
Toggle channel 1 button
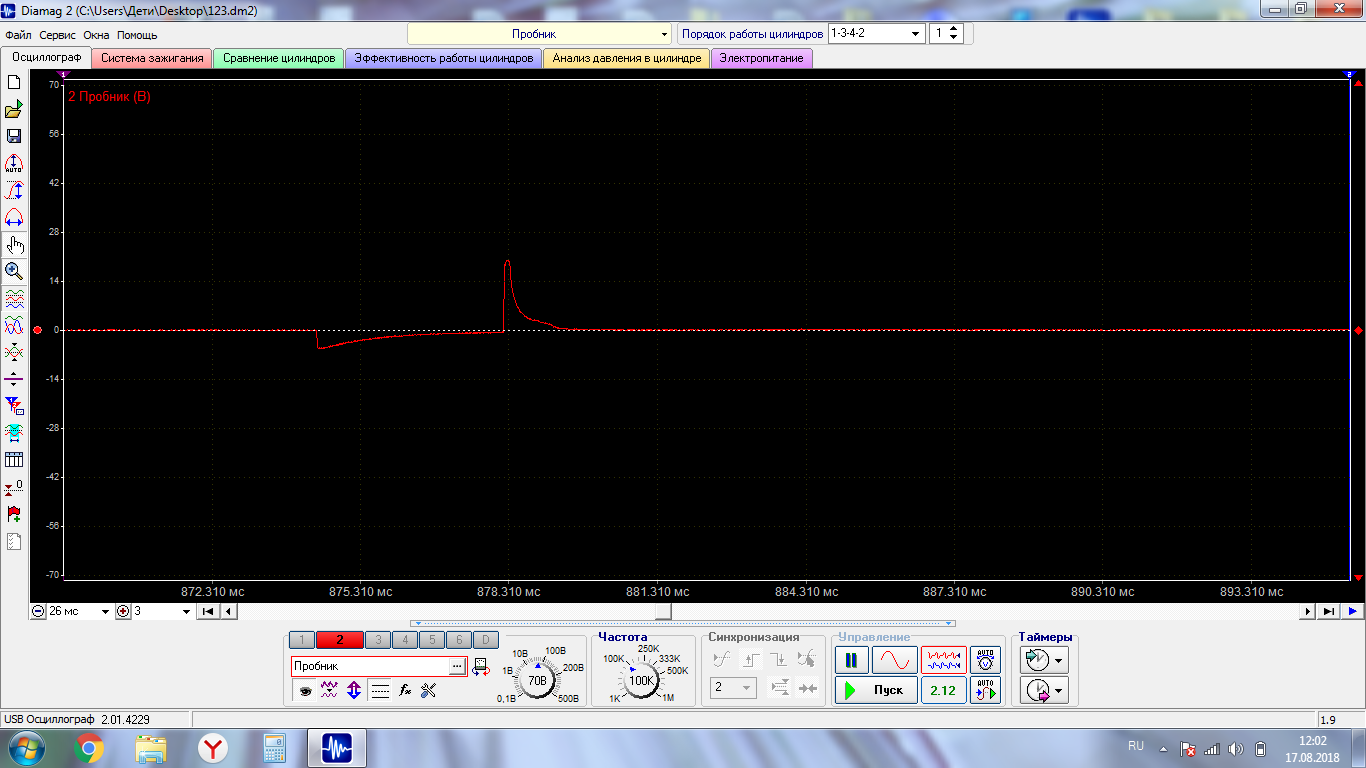coord(302,640)
